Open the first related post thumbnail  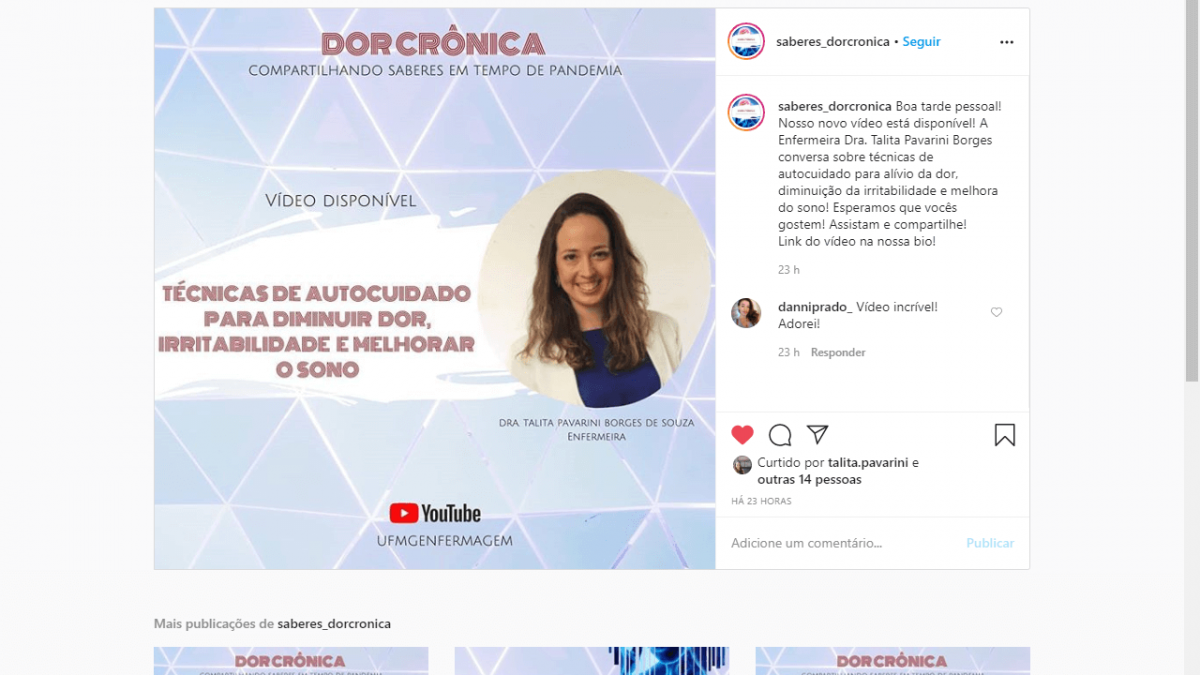(291, 661)
